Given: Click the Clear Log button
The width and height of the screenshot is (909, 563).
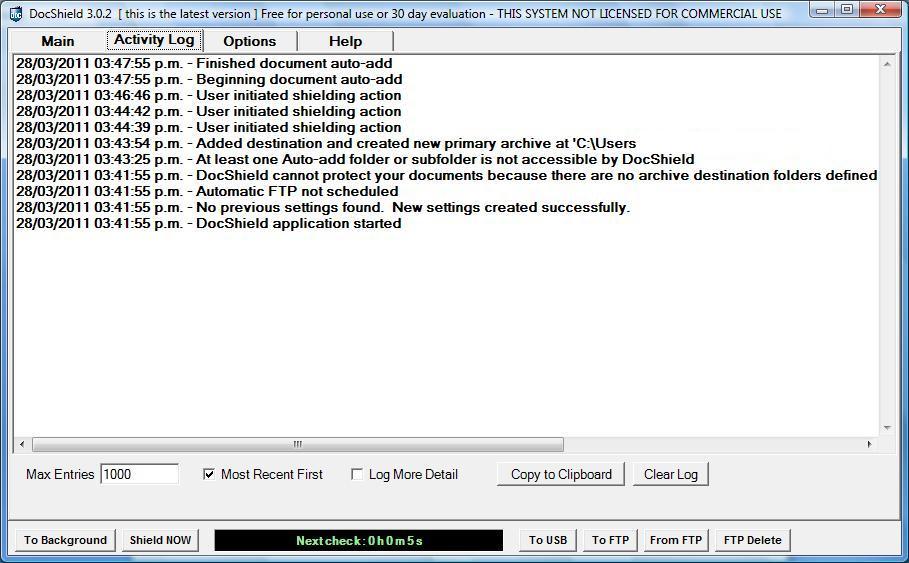Looking at the screenshot, I should (x=671, y=474).
